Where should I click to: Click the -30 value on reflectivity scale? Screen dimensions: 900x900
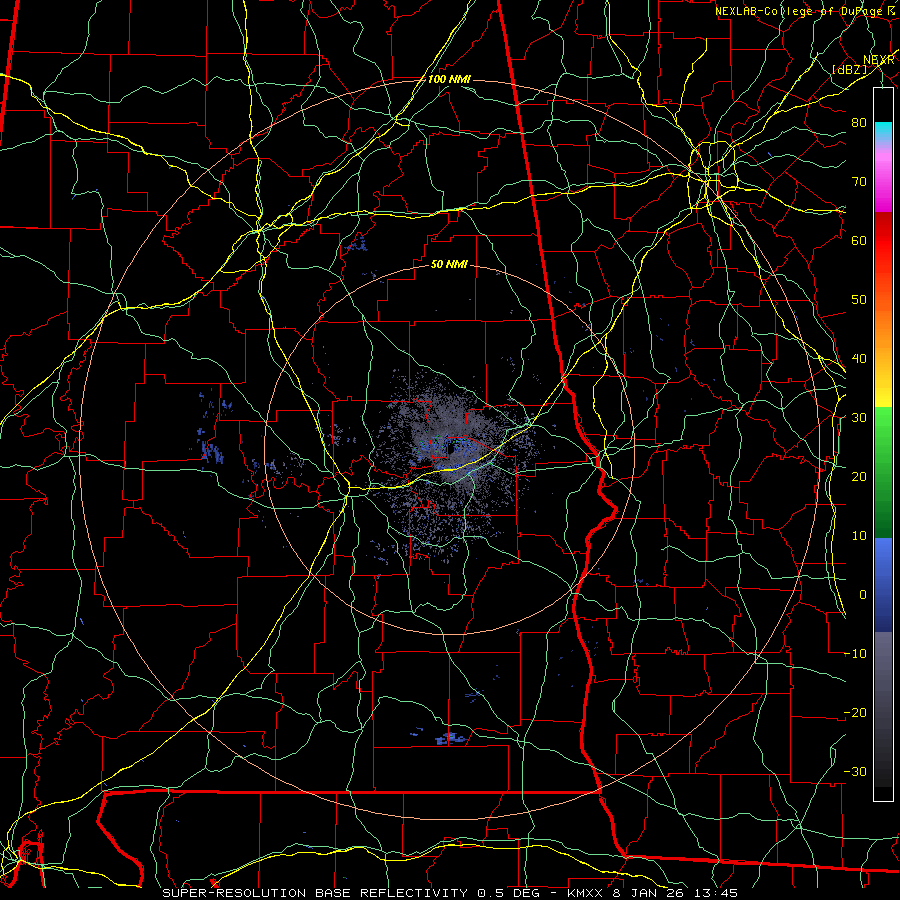pyautogui.click(x=855, y=771)
